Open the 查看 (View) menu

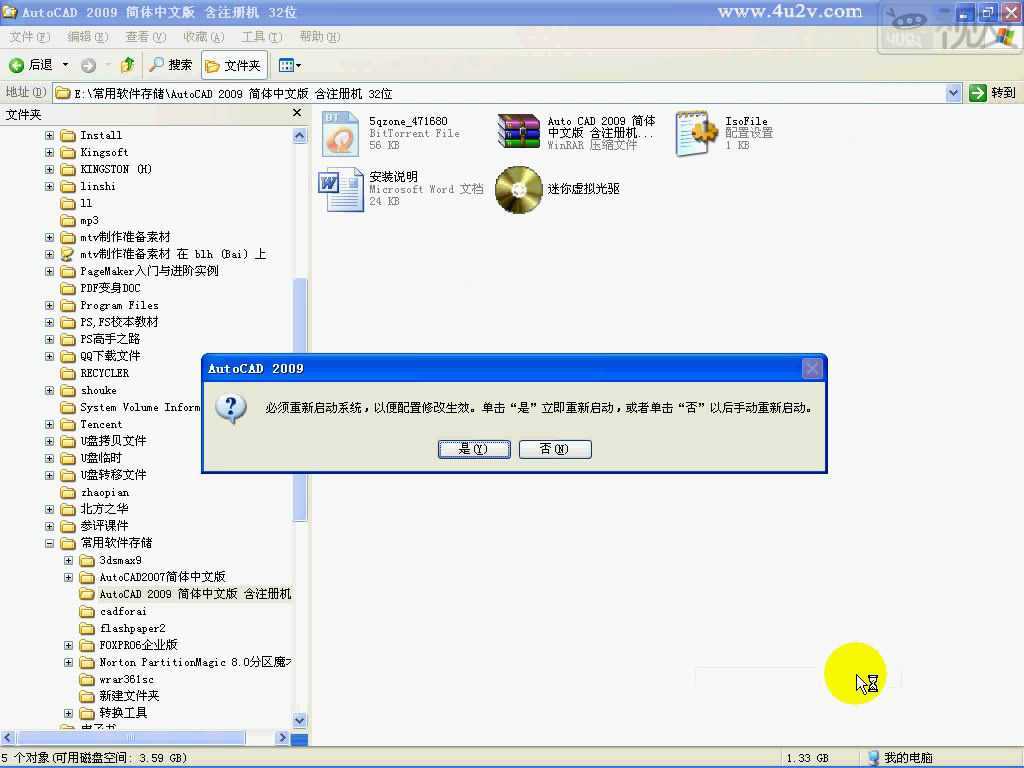pos(146,37)
